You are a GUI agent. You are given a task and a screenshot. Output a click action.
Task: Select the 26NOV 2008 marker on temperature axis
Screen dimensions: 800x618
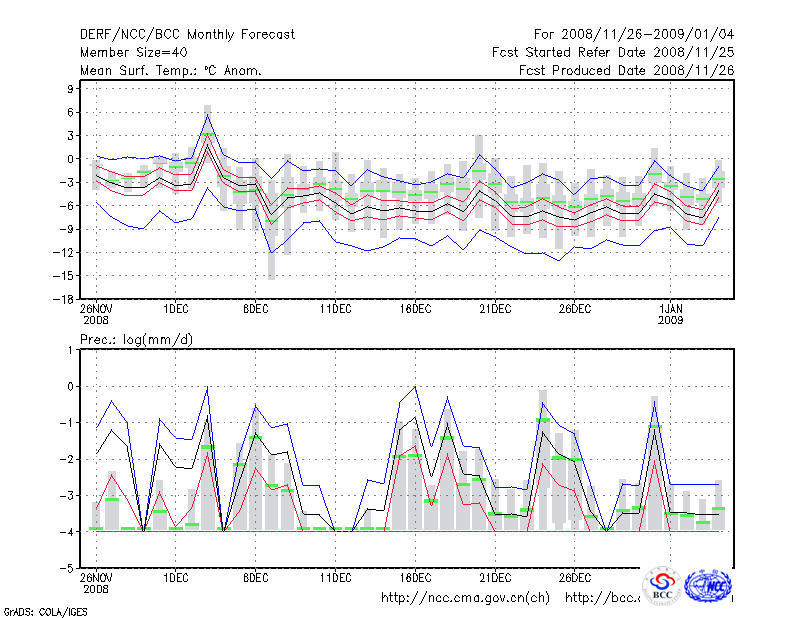point(97,313)
